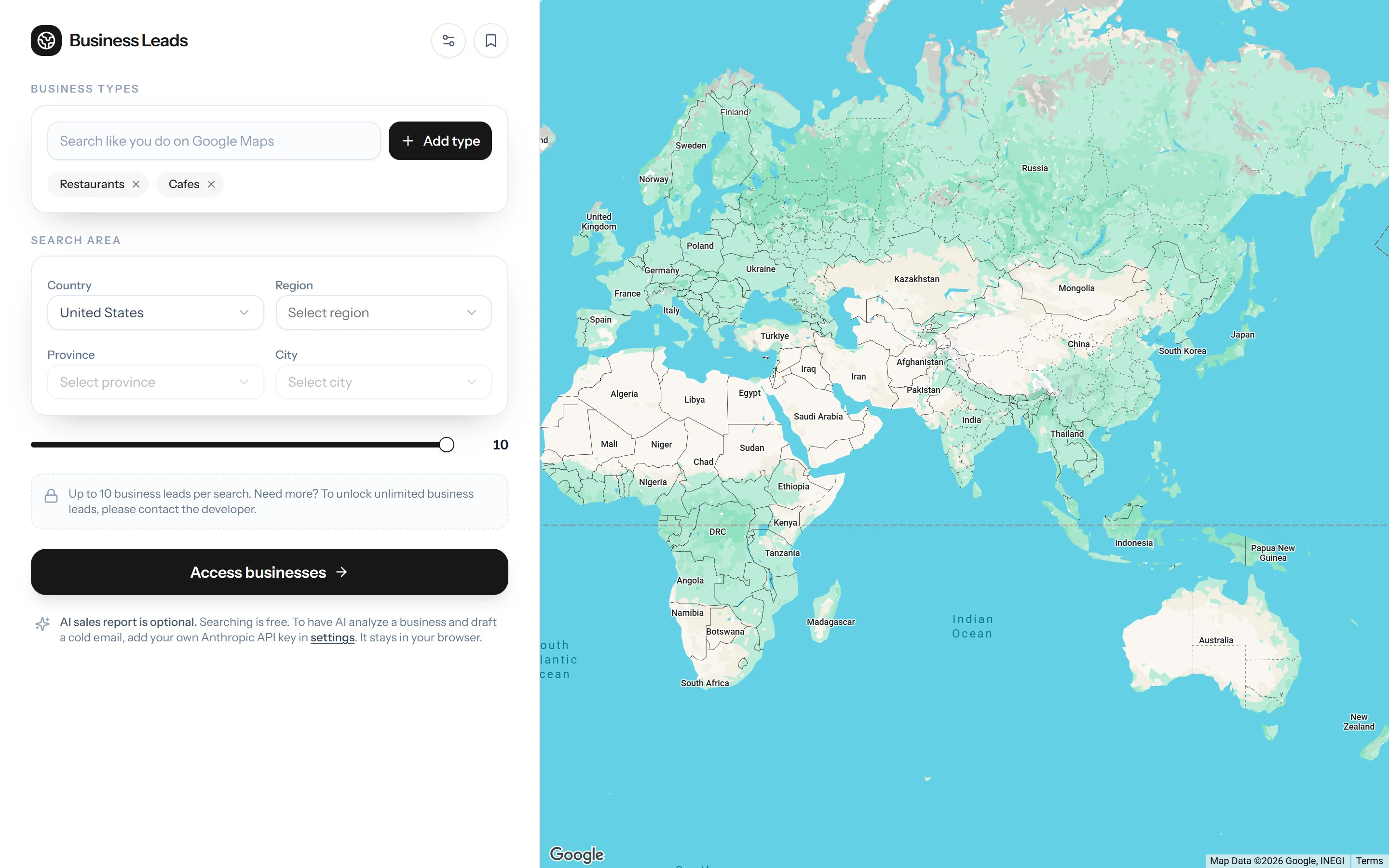Click the Ukraine label on the map
The image size is (1389, 868).
[x=761, y=269]
